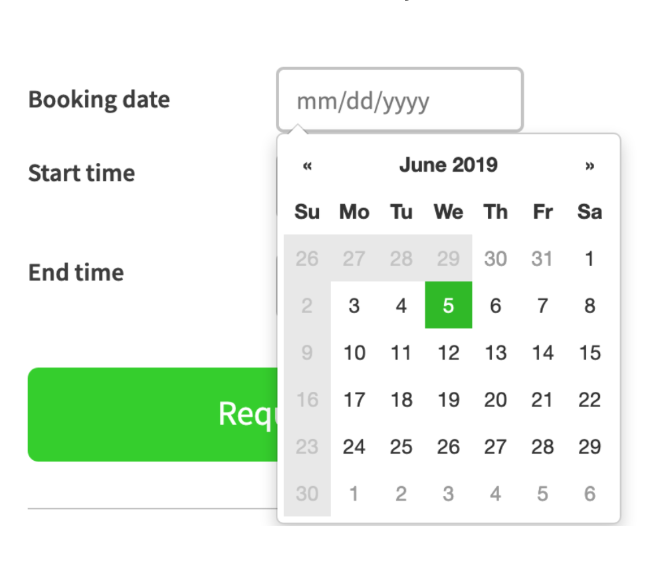The width and height of the screenshot is (662, 570).
Task: Select May 31 in the calendar
Action: (x=542, y=259)
